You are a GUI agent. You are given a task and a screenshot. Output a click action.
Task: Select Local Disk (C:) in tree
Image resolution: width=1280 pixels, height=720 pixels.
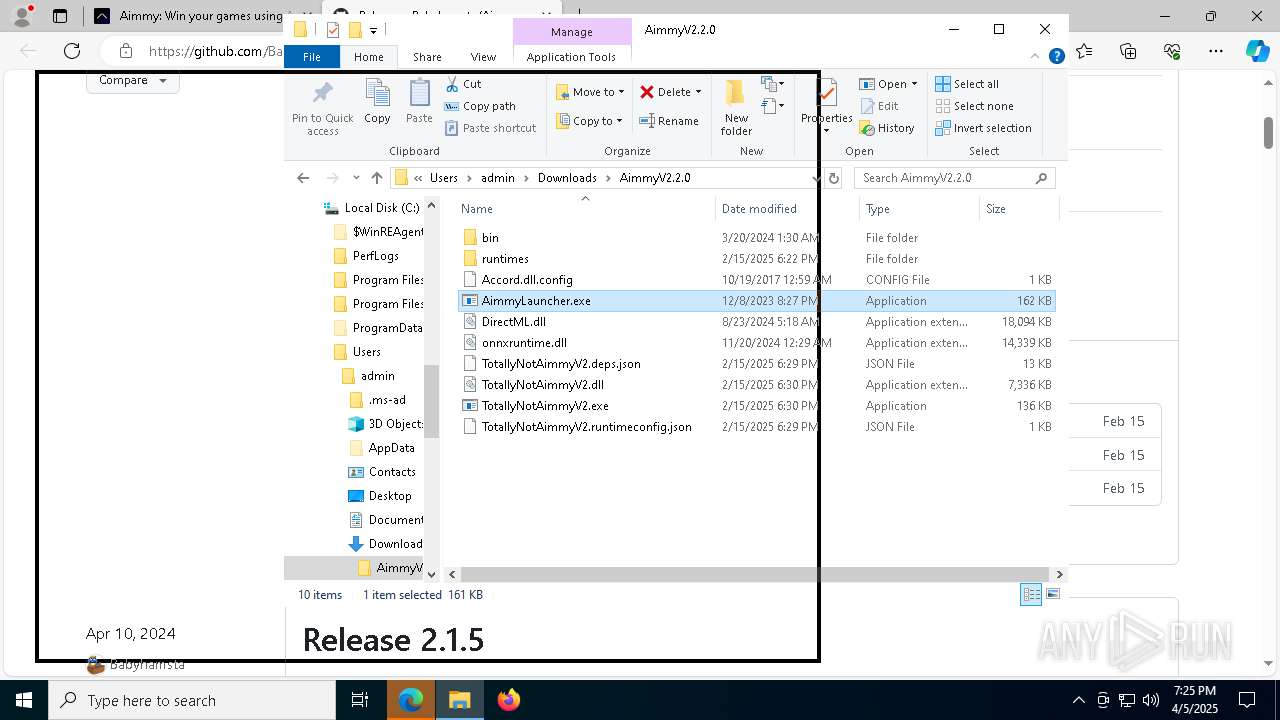click(x=371, y=208)
